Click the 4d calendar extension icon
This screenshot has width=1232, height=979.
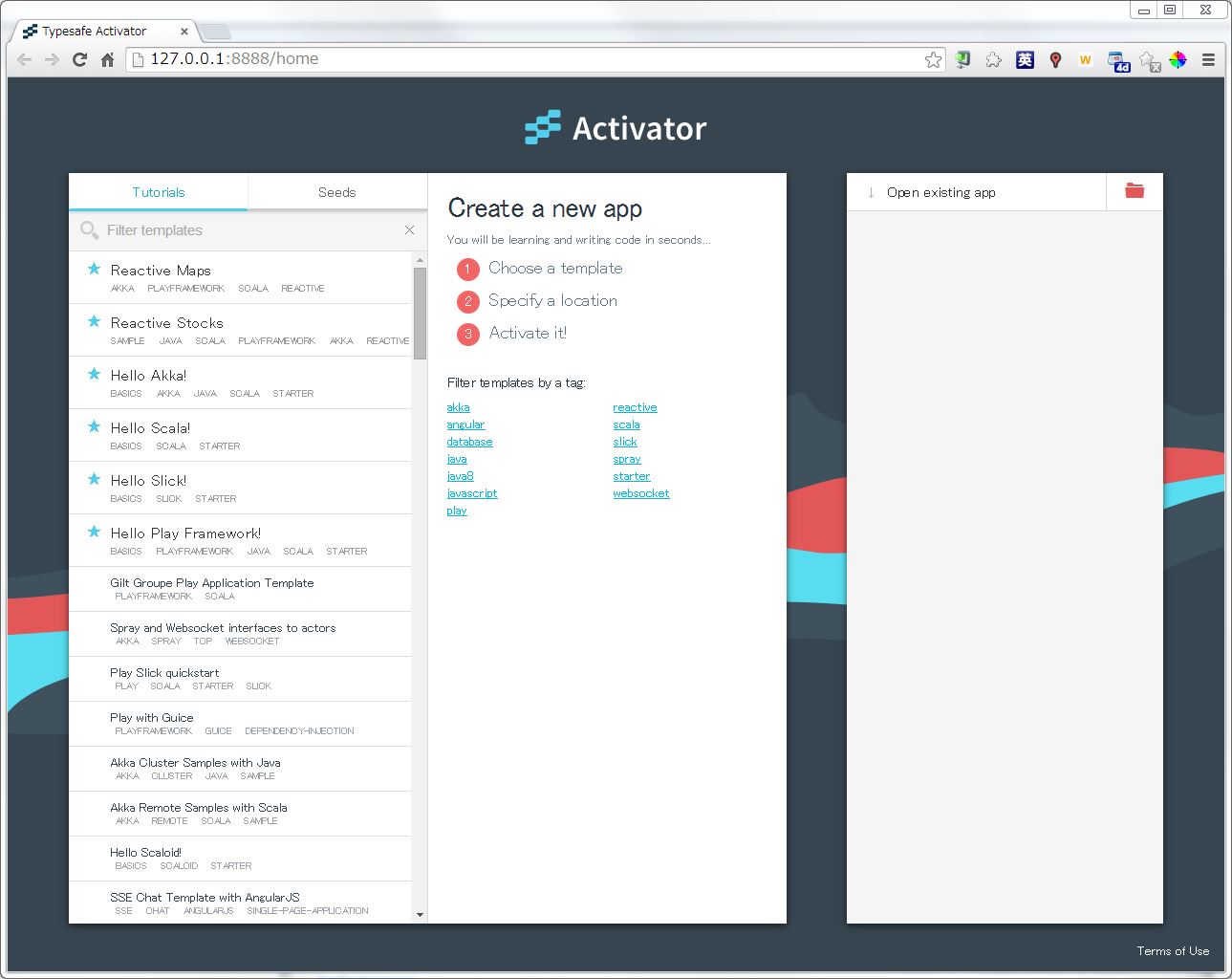(x=1117, y=59)
